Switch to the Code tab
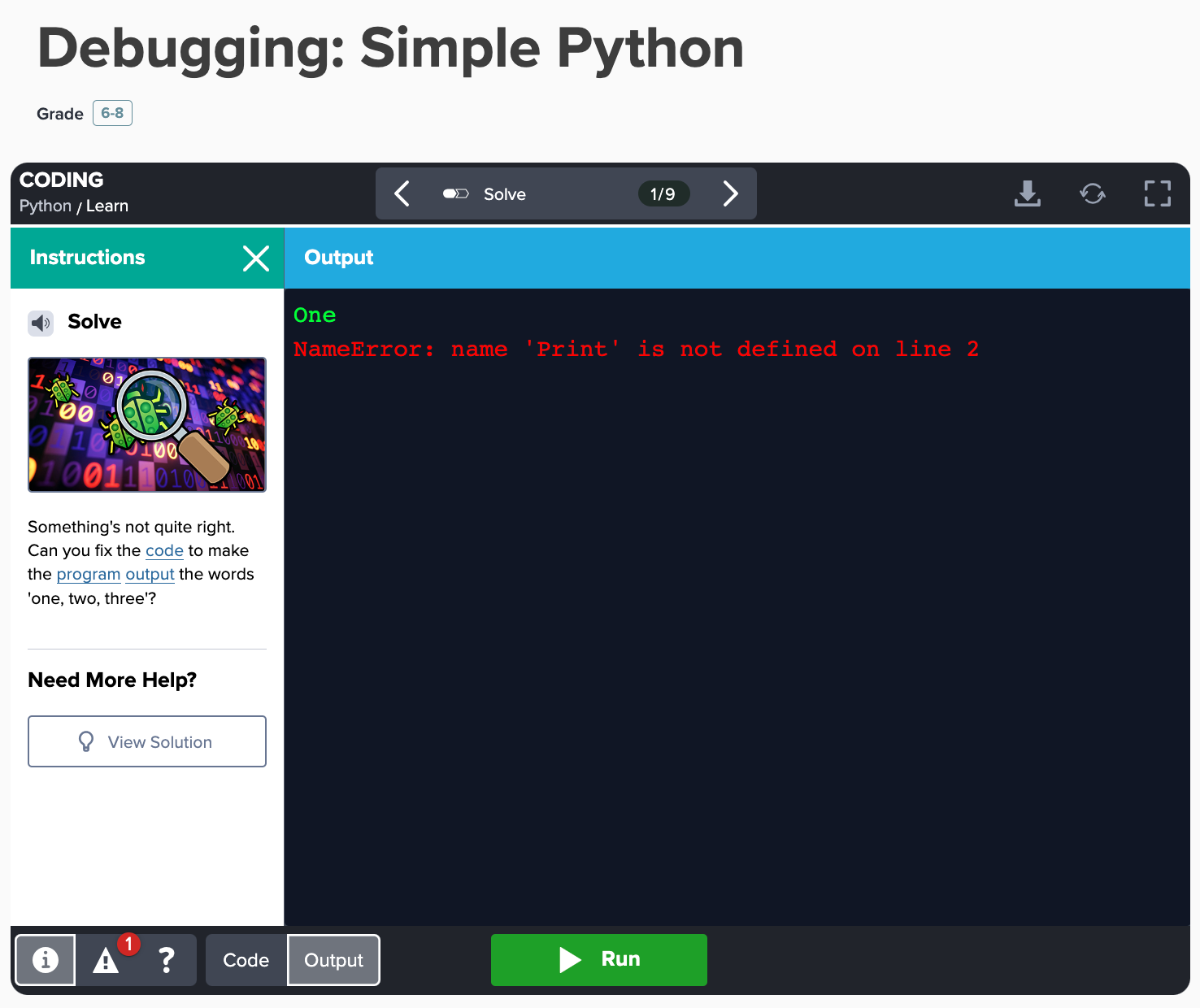The height and width of the screenshot is (1008, 1200). click(246, 960)
